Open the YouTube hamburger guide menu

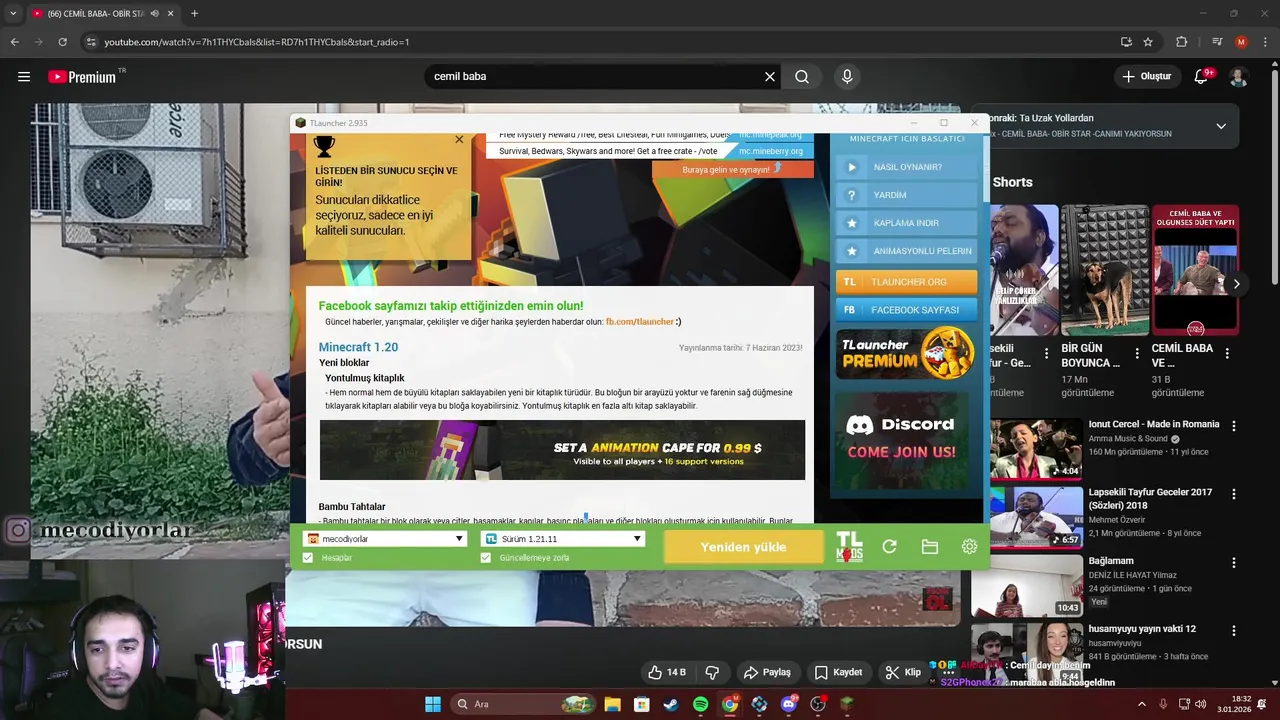tap(24, 76)
